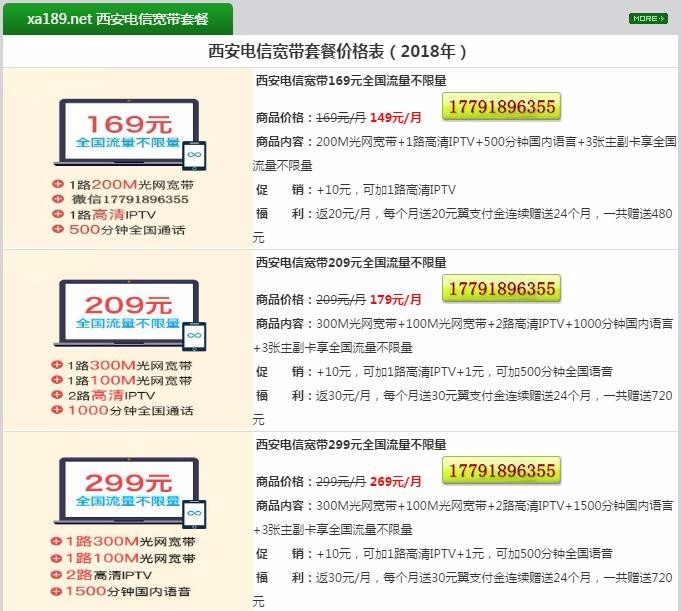
Task: Click the red 269元/月 discounted price
Action: point(396,481)
